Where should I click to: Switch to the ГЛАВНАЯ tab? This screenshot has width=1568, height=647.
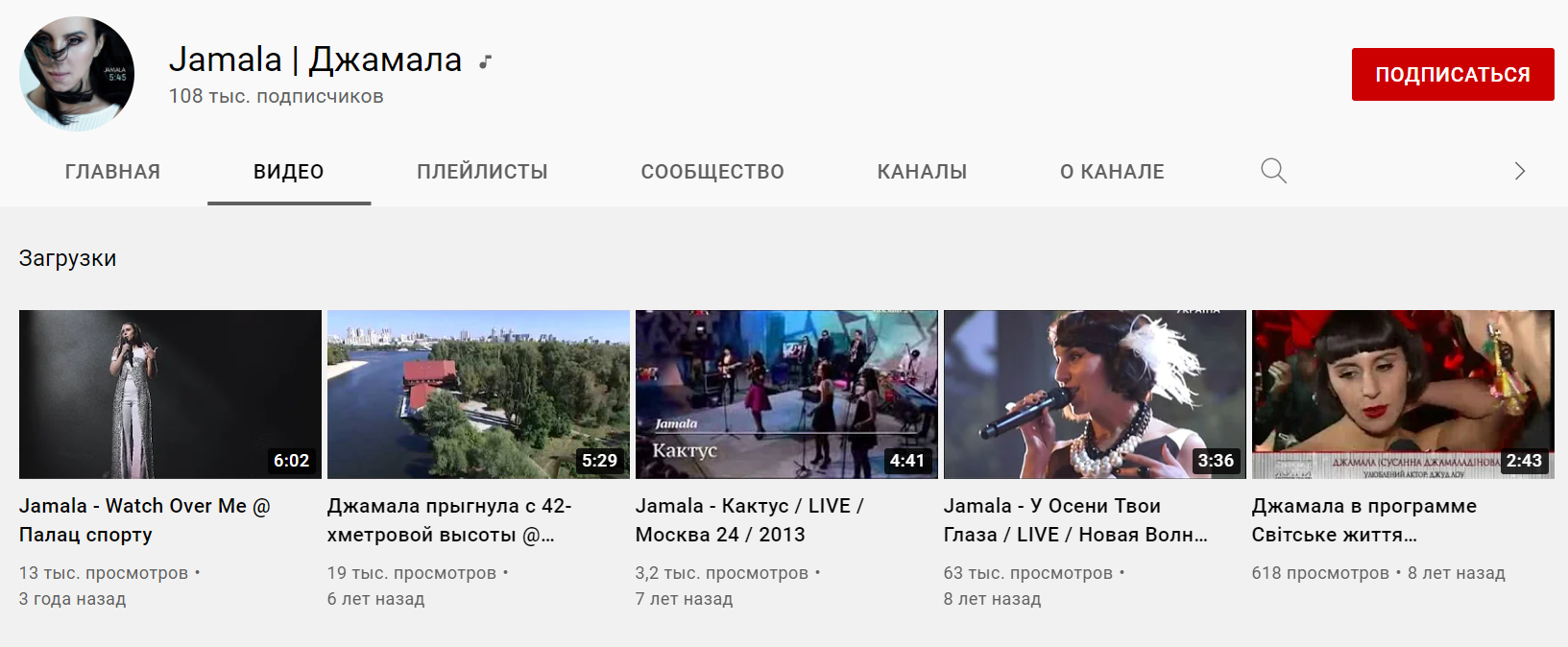(112, 172)
